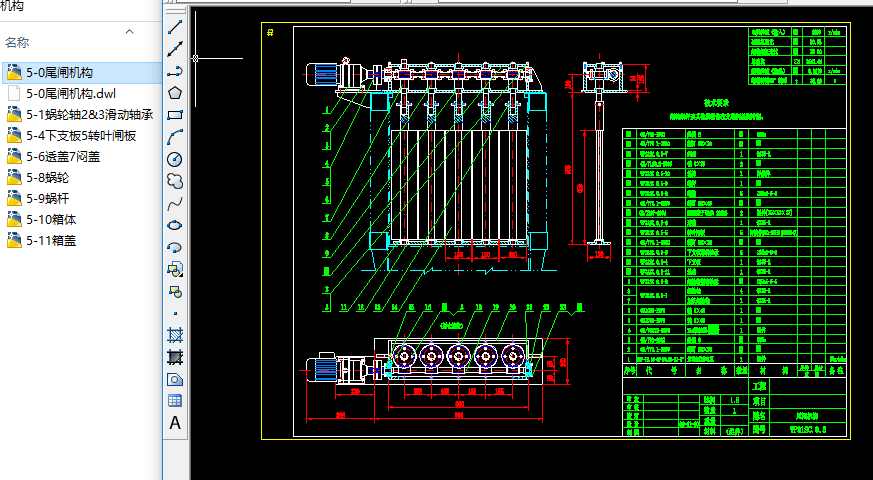Select the Region tool

(x=175, y=379)
